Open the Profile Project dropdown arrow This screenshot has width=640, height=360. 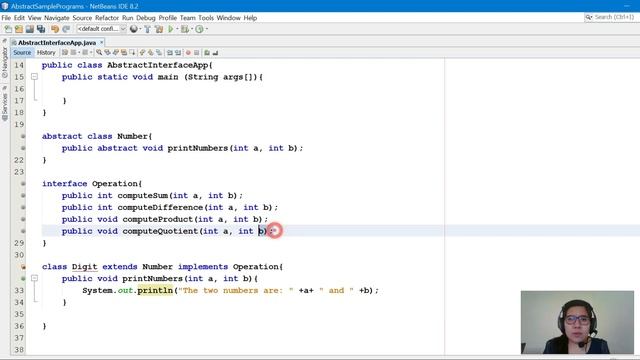coord(207,29)
